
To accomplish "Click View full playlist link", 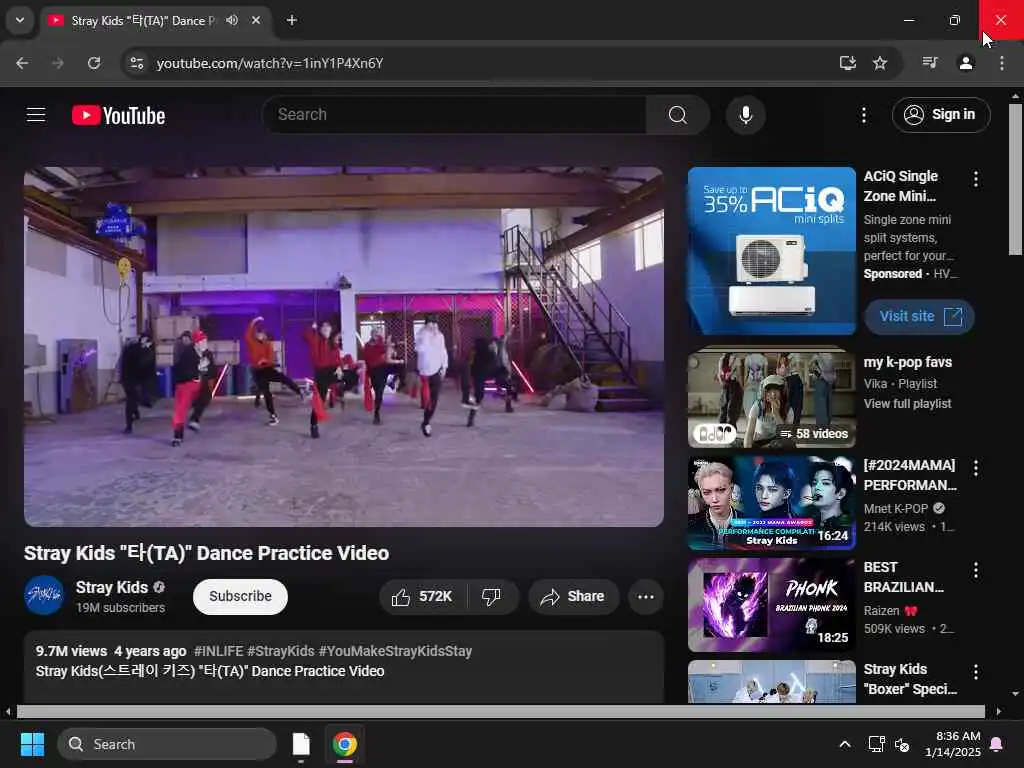I will [x=907, y=404].
